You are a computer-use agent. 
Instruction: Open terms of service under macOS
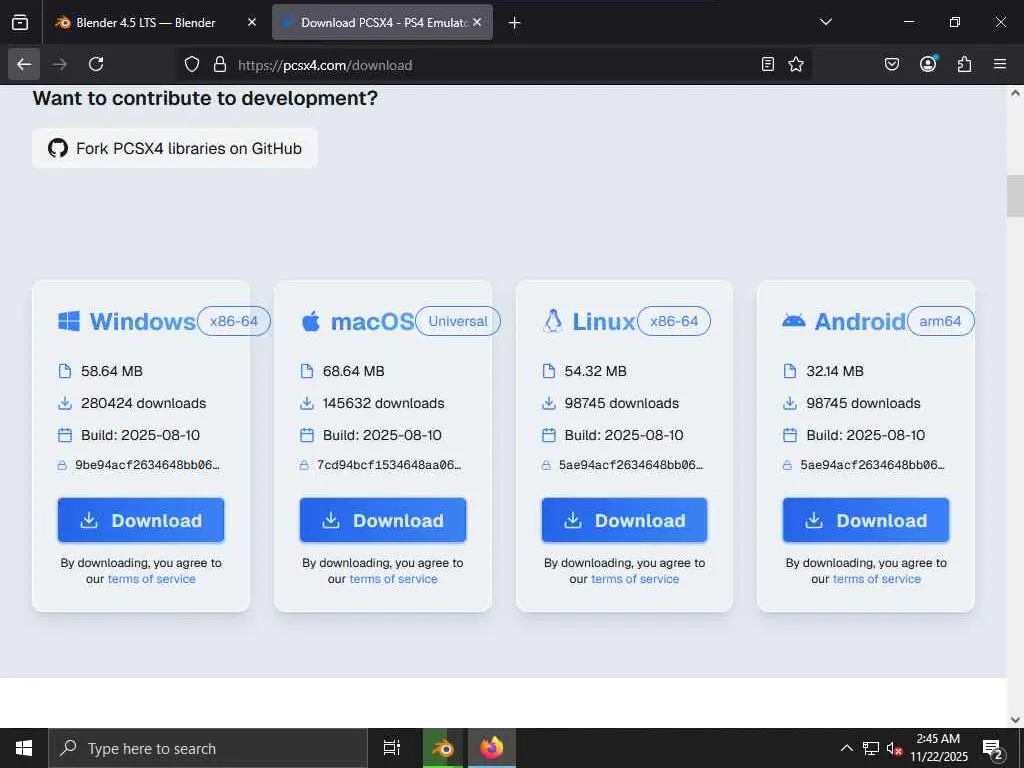point(393,579)
